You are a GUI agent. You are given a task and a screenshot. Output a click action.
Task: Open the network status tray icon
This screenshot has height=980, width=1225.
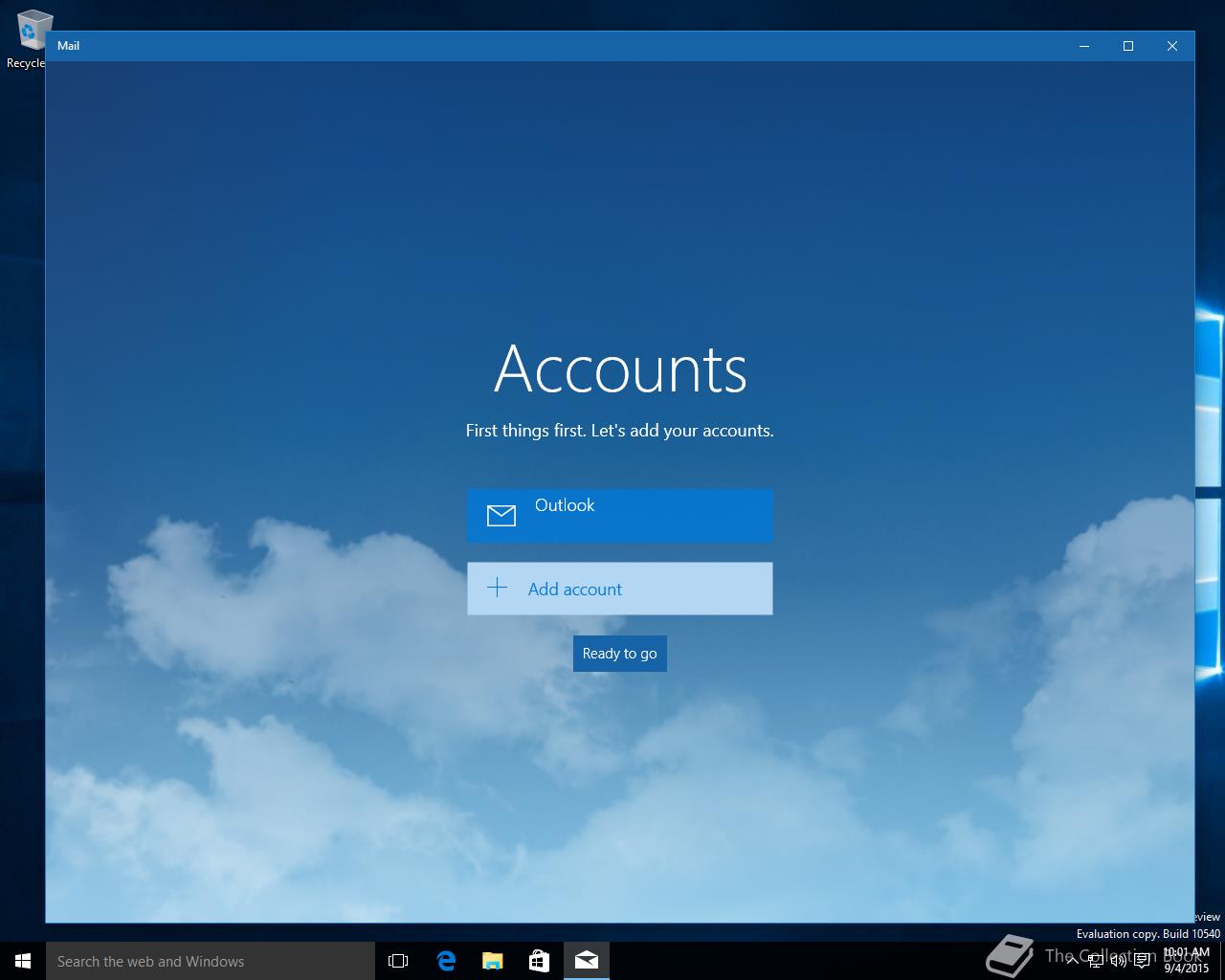(x=1095, y=961)
